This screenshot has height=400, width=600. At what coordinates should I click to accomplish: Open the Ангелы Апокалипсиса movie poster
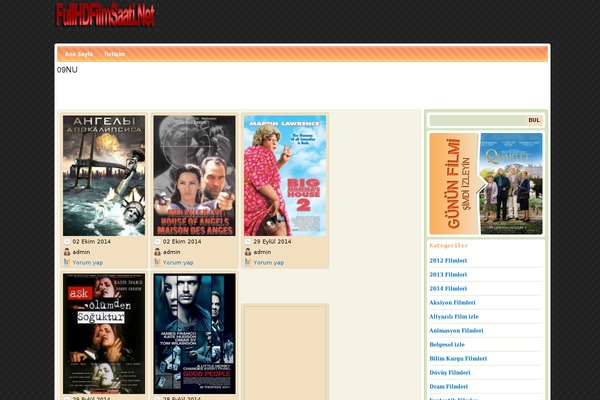tap(104, 175)
